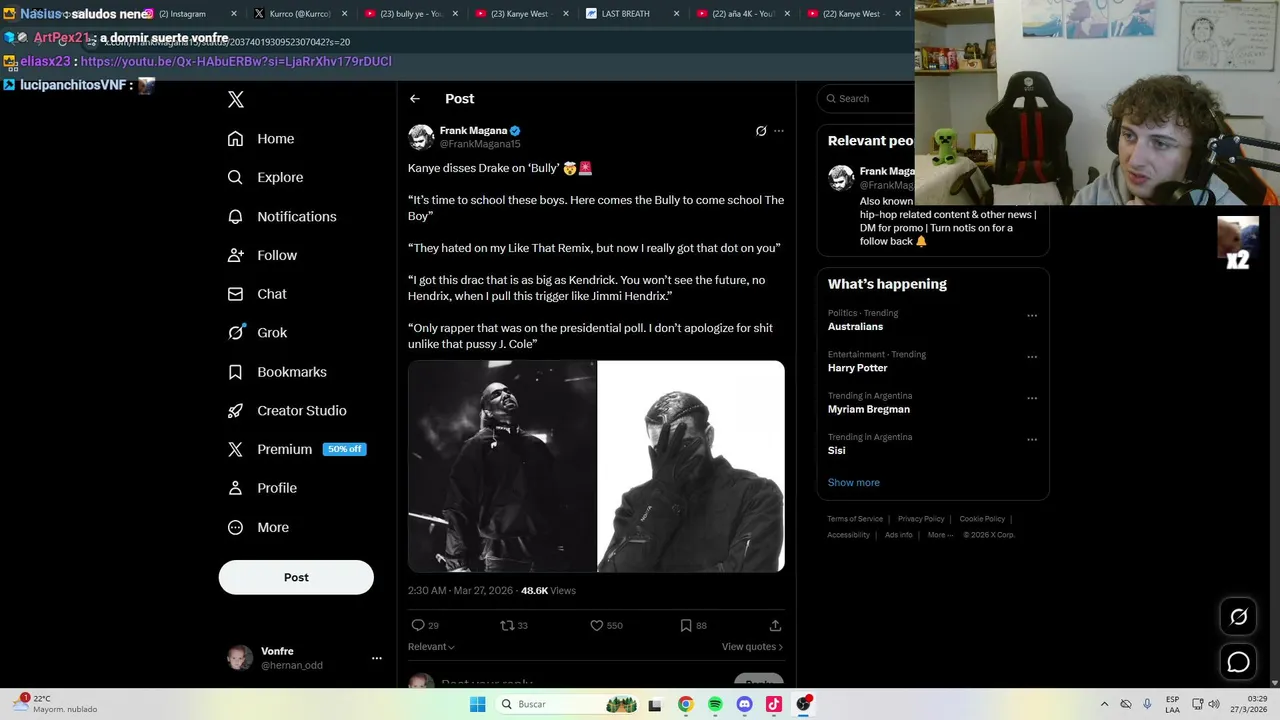Open Accessibility footer link
Screen dimensions: 1280x720
[x=848, y=535]
